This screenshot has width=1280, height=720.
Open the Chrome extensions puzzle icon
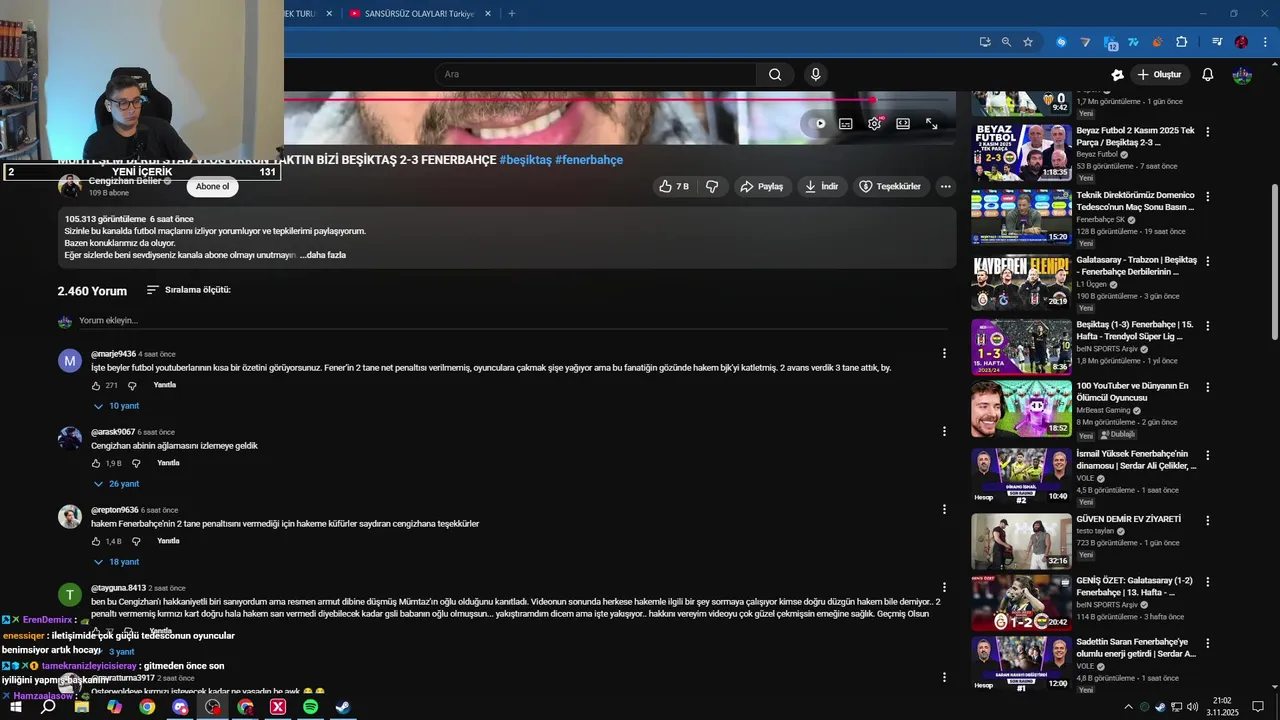pyautogui.click(x=1181, y=42)
